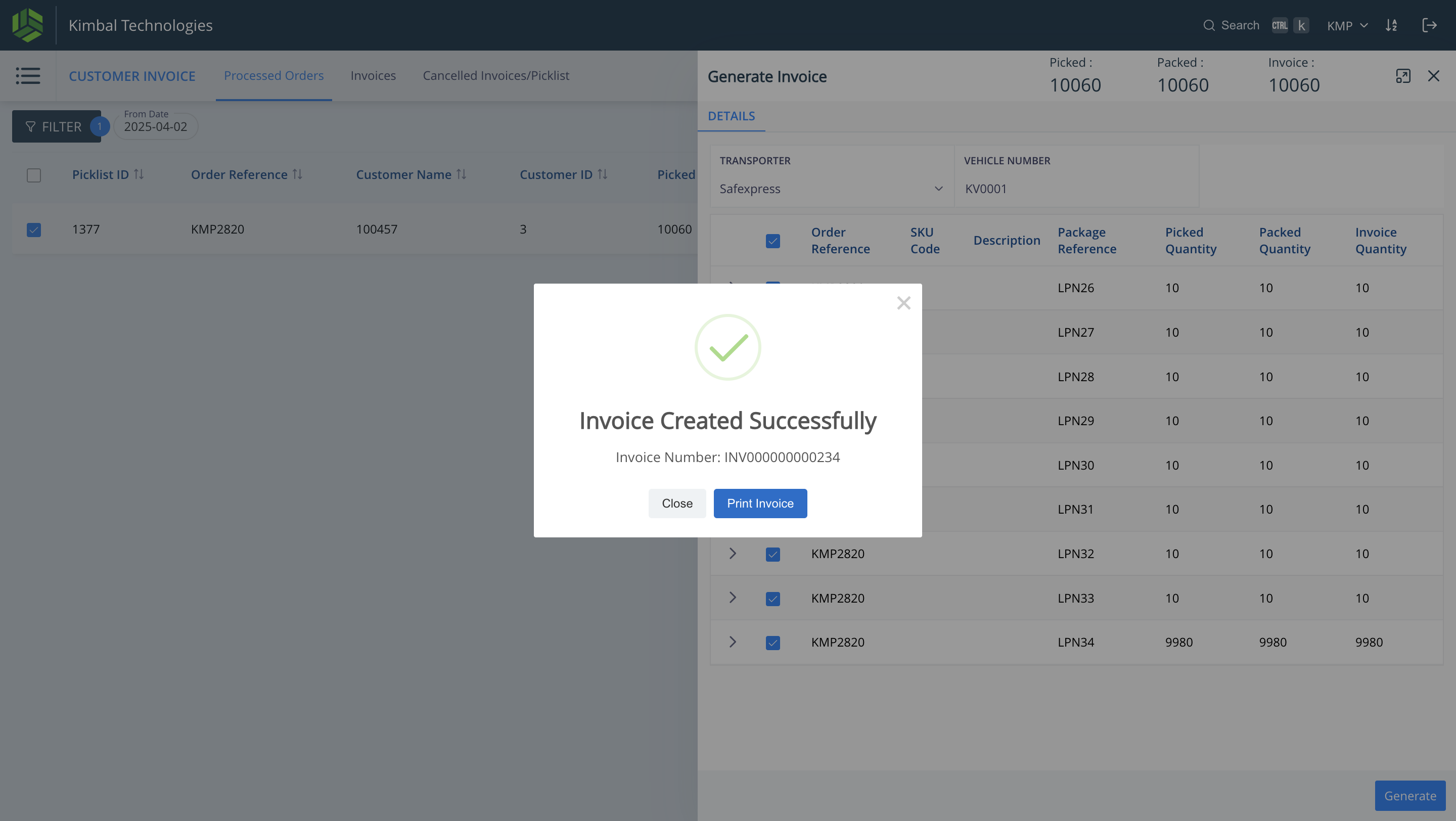
Task: Click the green success checkmark icon
Action: point(728,347)
